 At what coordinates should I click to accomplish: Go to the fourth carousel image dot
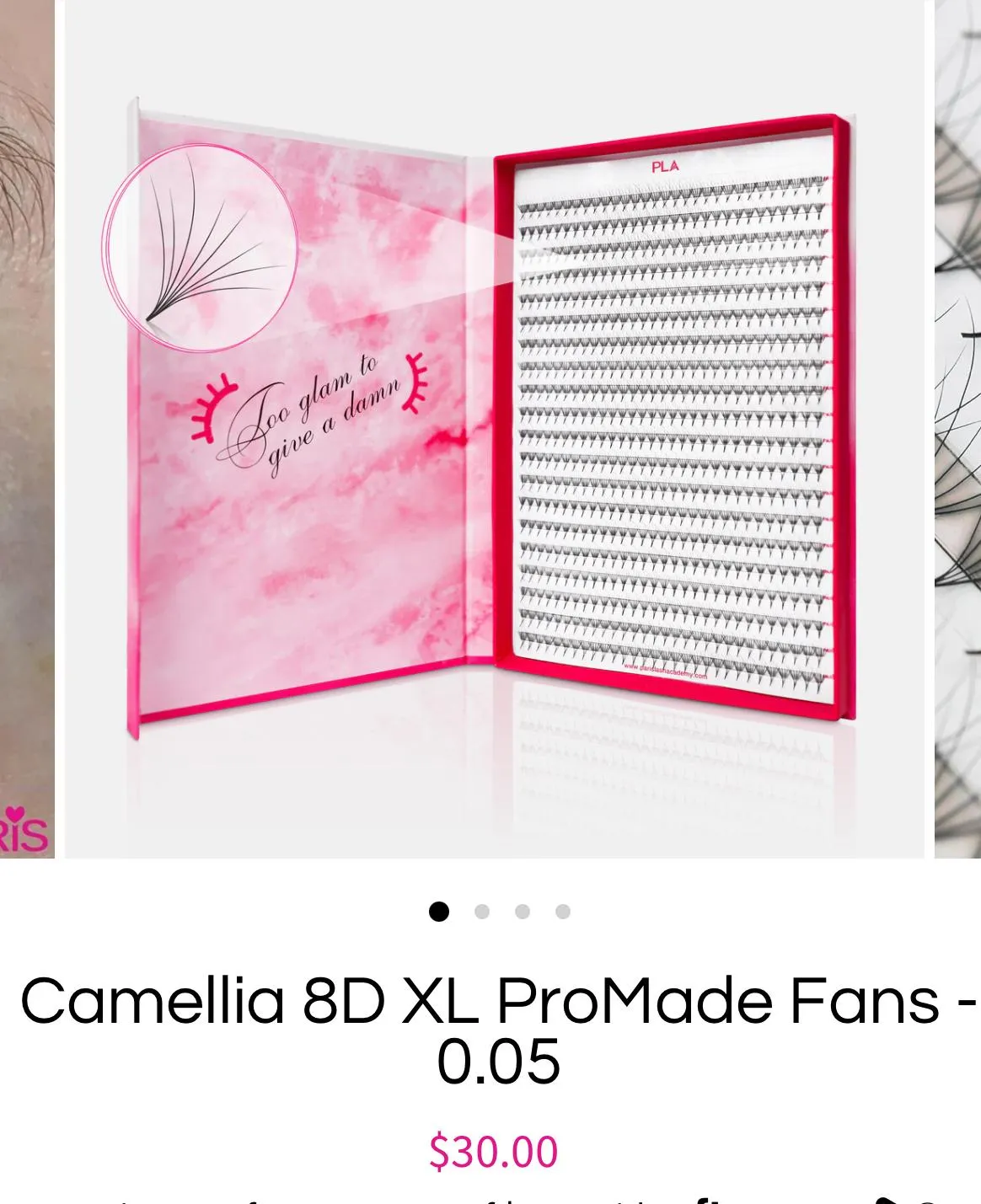pyautogui.click(x=563, y=912)
